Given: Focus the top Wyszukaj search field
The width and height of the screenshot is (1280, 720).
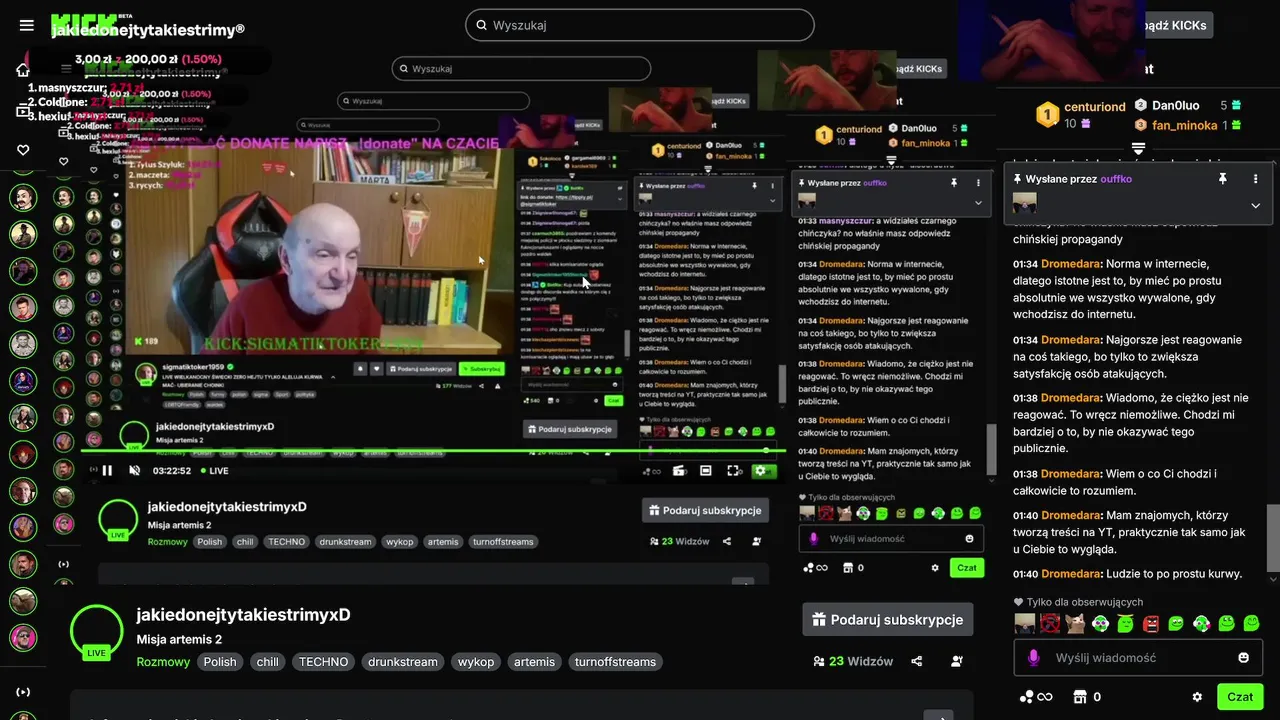Looking at the screenshot, I should click(640, 25).
